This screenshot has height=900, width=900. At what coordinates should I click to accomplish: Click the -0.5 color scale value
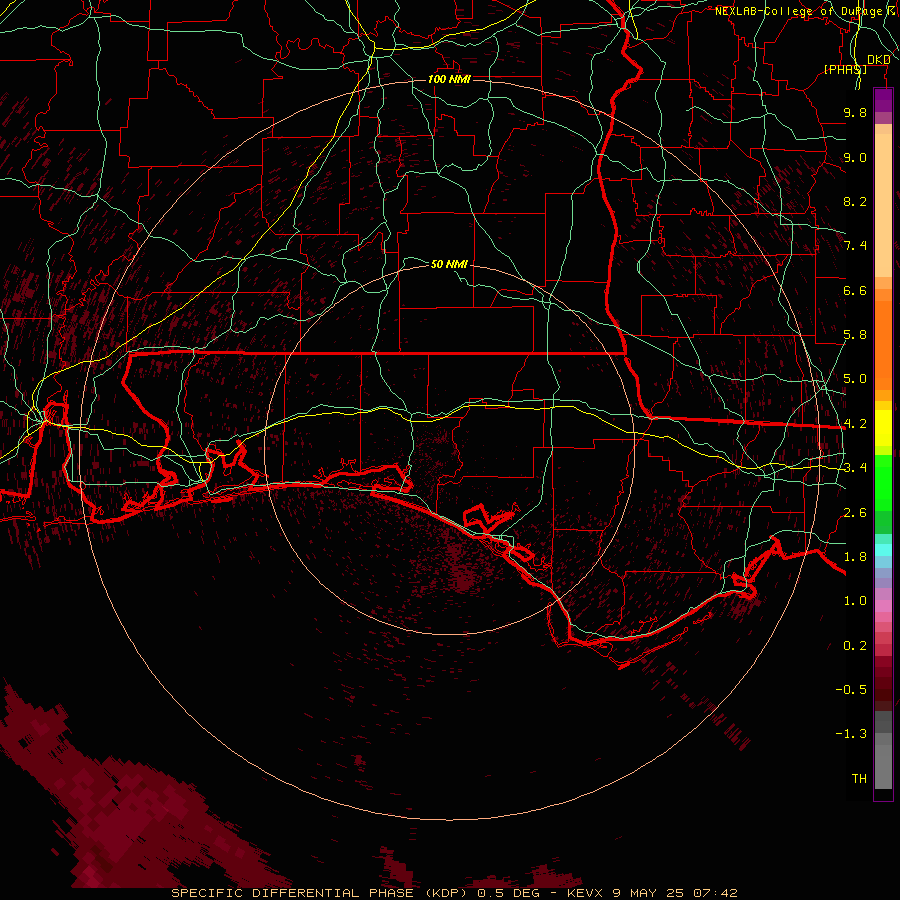(x=851, y=689)
